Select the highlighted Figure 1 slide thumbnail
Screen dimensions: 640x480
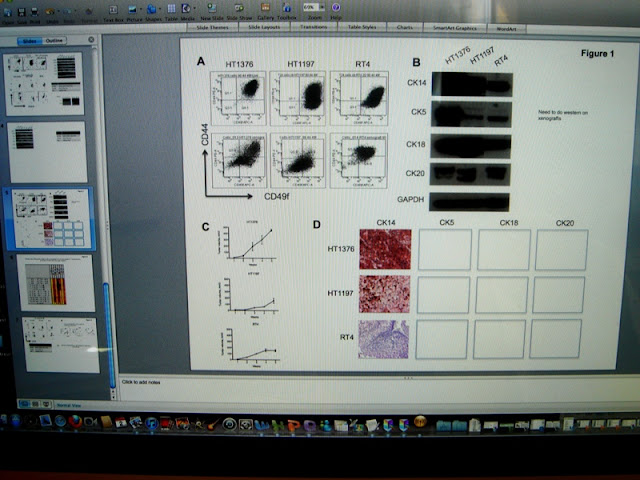(51, 218)
